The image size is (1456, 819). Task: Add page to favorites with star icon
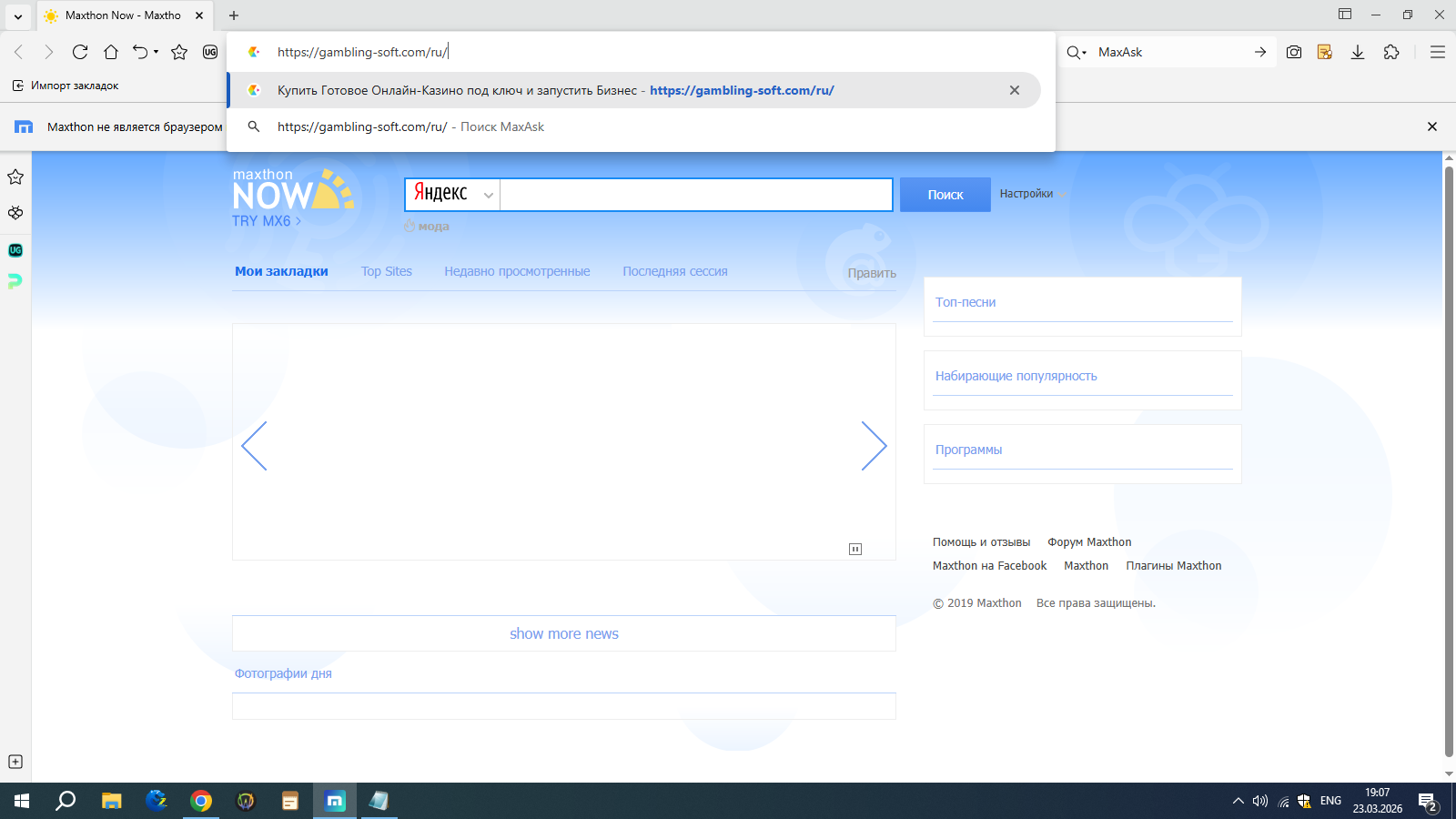179,52
